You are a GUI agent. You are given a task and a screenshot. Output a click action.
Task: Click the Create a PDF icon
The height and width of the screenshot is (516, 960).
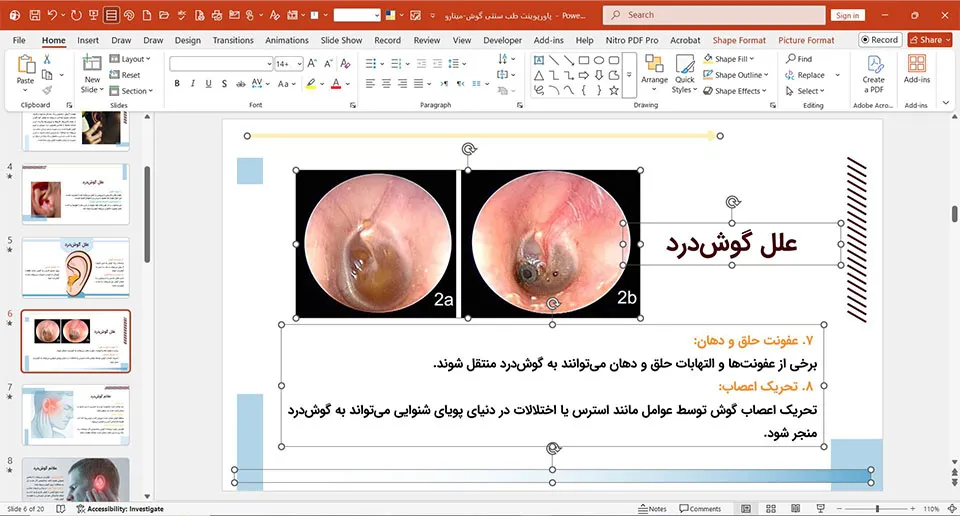tap(874, 74)
